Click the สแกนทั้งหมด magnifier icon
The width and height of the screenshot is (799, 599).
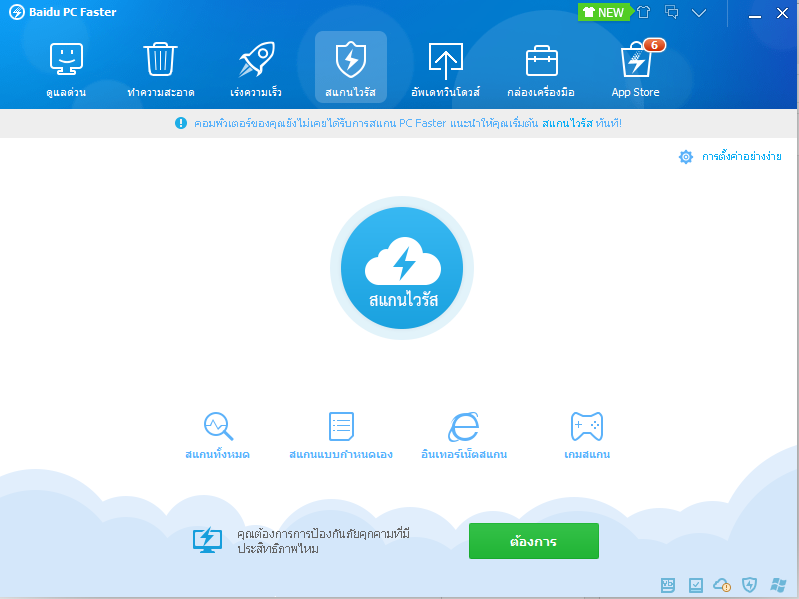coord(218,426)
